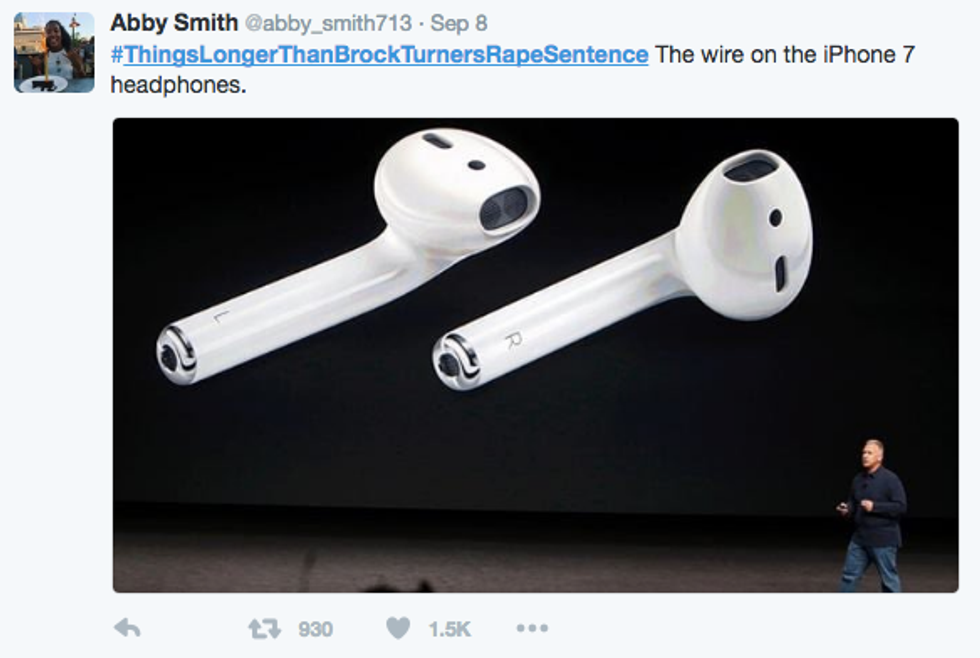
Task: Click the tweet text about iPhone 7 headphones
Action: coord(512,69)
